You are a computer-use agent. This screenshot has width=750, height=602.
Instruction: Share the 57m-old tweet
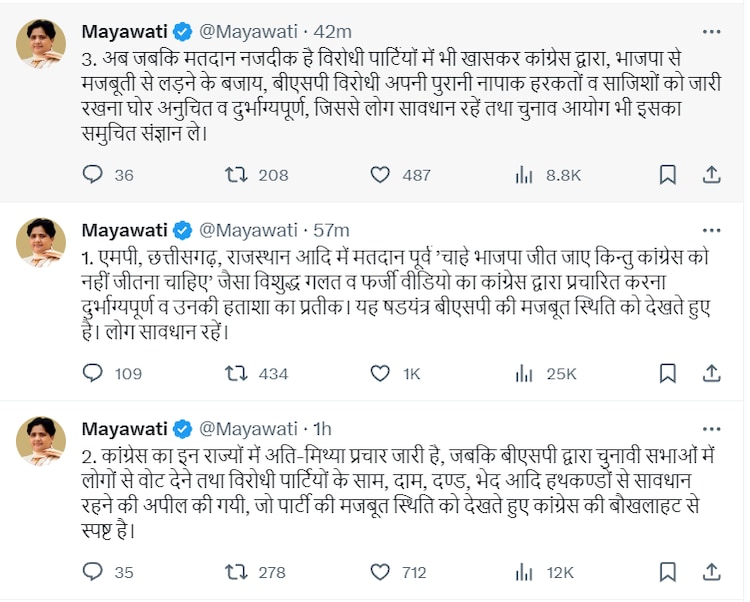click(711, 374)
